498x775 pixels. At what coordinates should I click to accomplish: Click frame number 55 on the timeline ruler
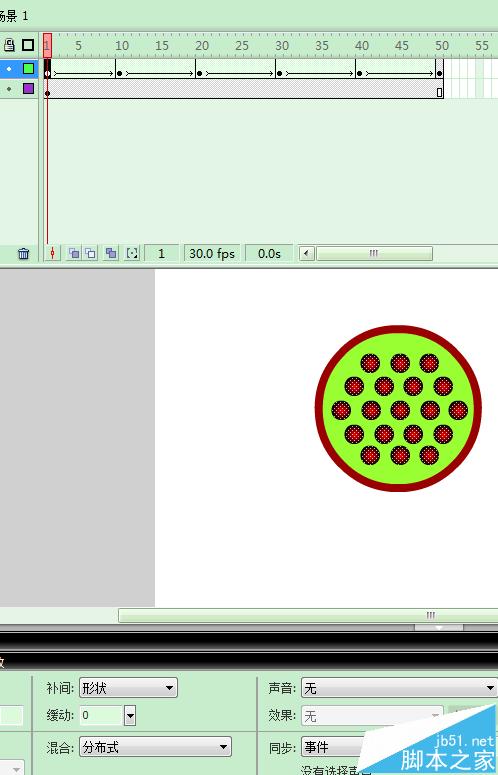coord(482,45)
